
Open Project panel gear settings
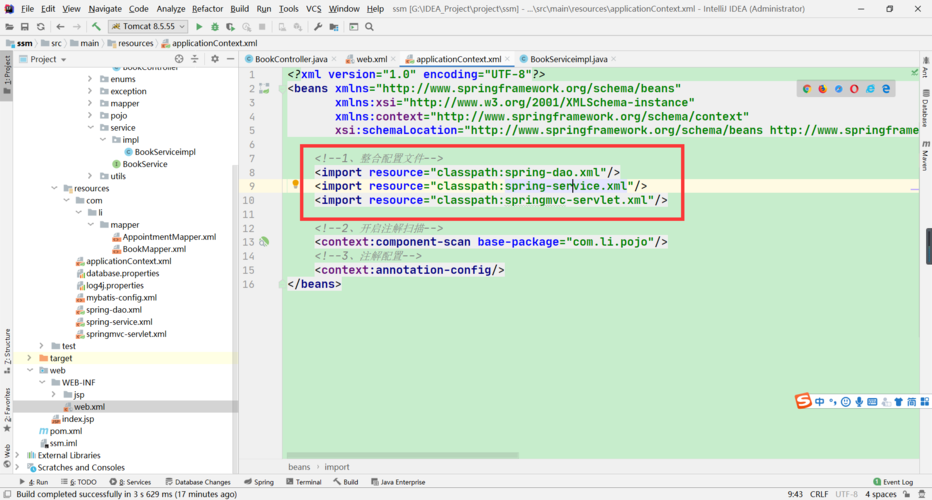(215, 59)
